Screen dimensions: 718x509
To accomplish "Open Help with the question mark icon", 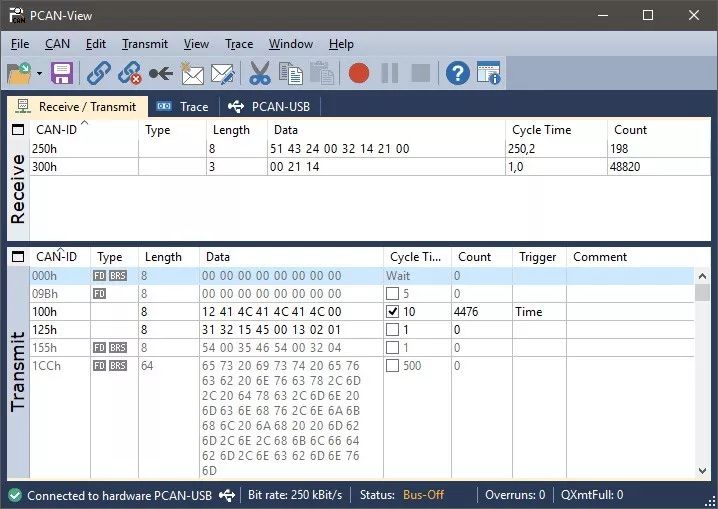I will (x=457, y=73).
